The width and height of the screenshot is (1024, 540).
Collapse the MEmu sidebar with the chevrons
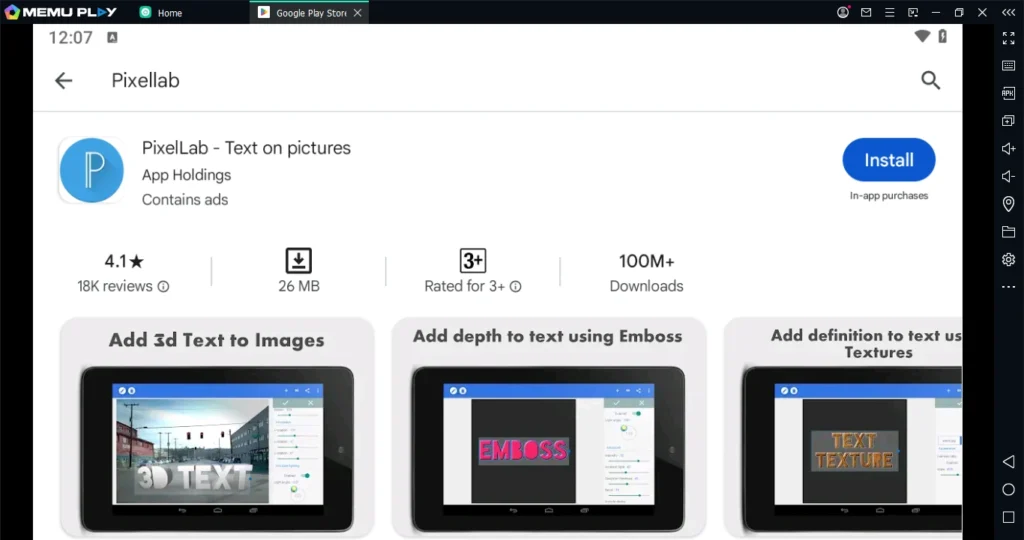[1008, 12]
